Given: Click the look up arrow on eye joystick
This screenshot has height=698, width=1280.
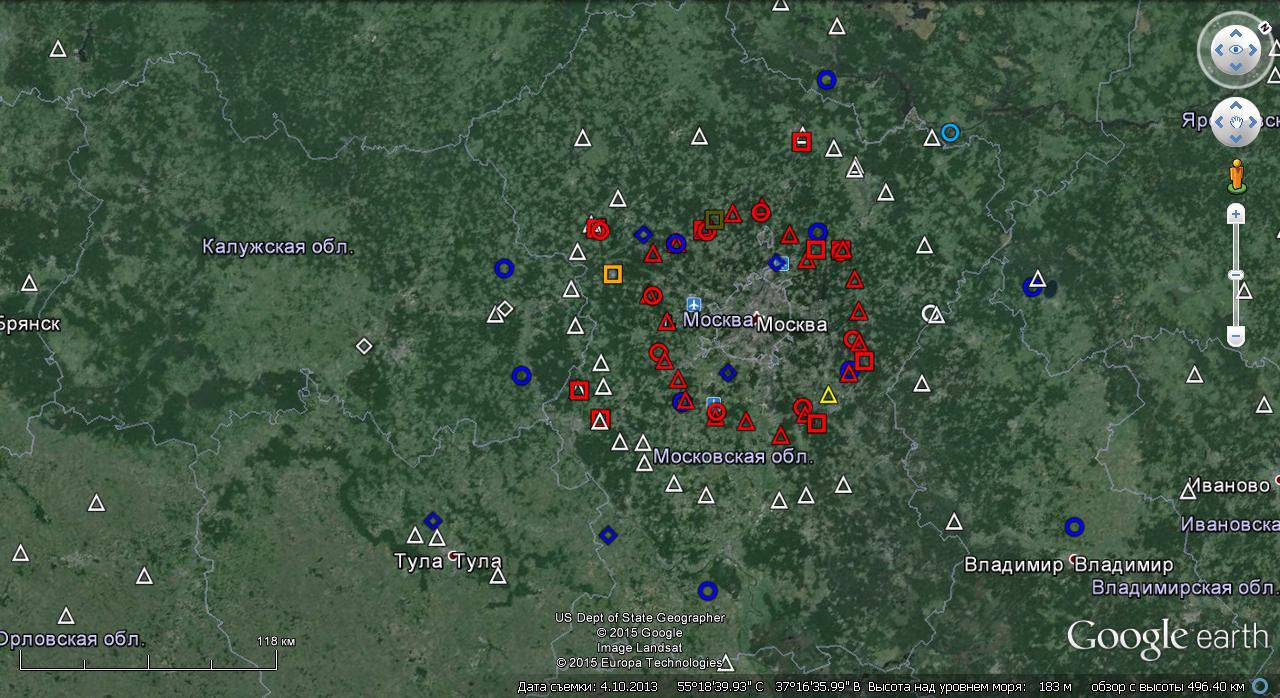Looking at the screenshot, I should (x=1236, y=31).
